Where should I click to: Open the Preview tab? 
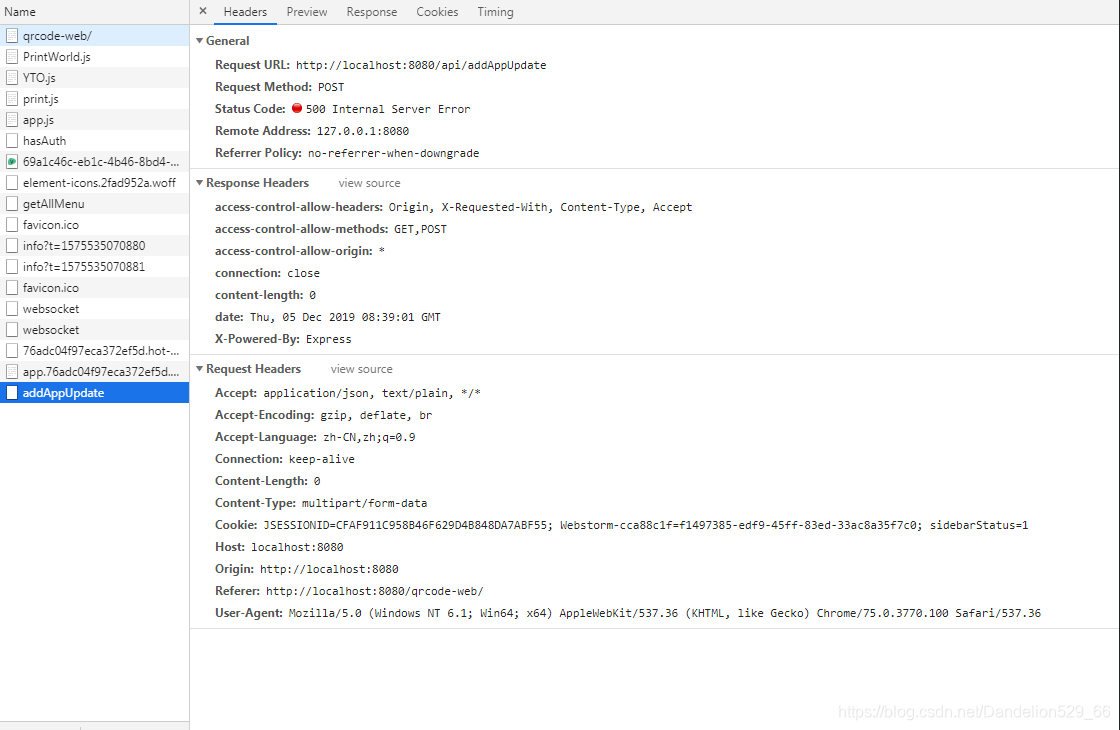click(x=306, y=12)
